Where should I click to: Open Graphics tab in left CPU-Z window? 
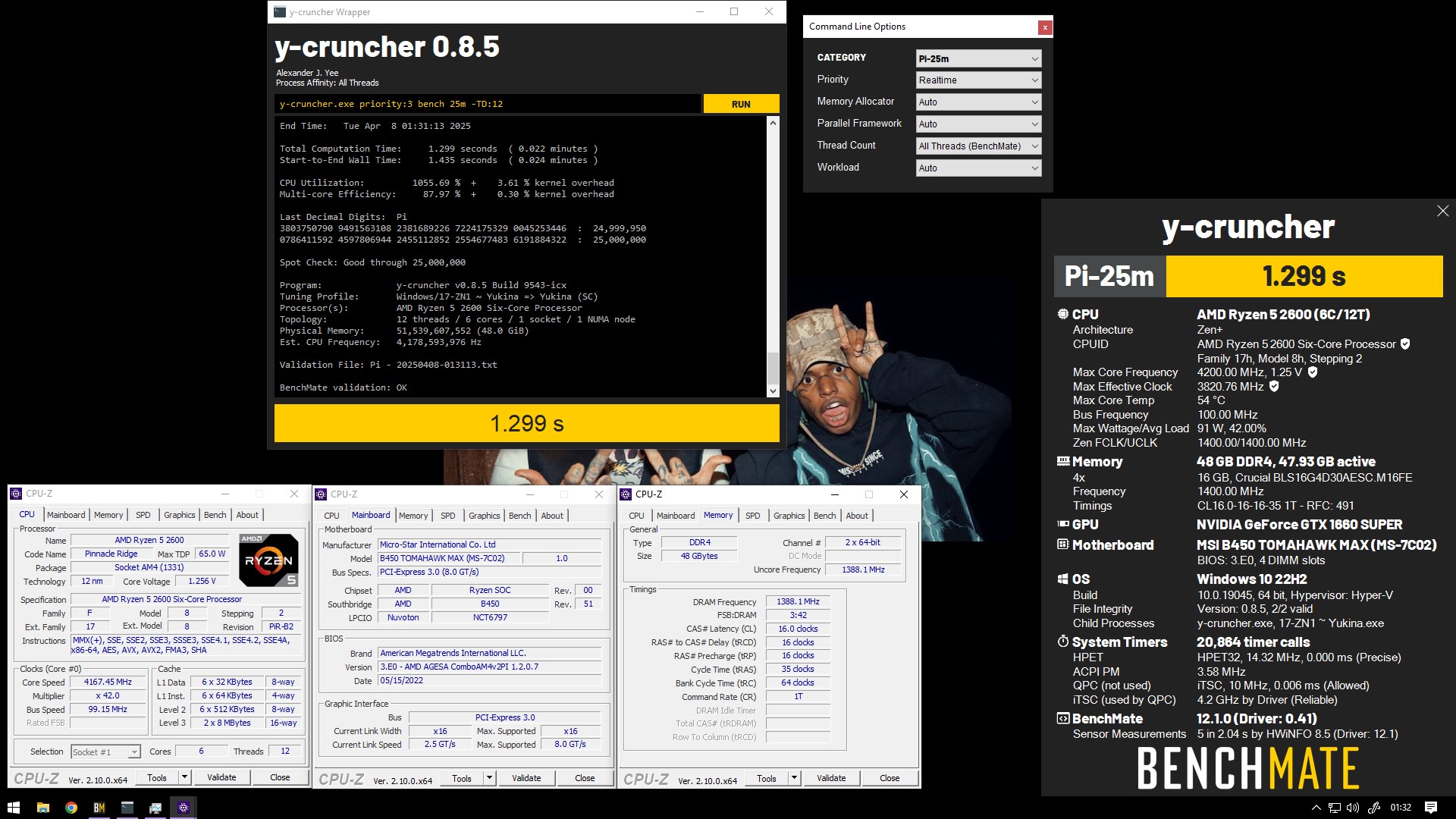point(180,515)
